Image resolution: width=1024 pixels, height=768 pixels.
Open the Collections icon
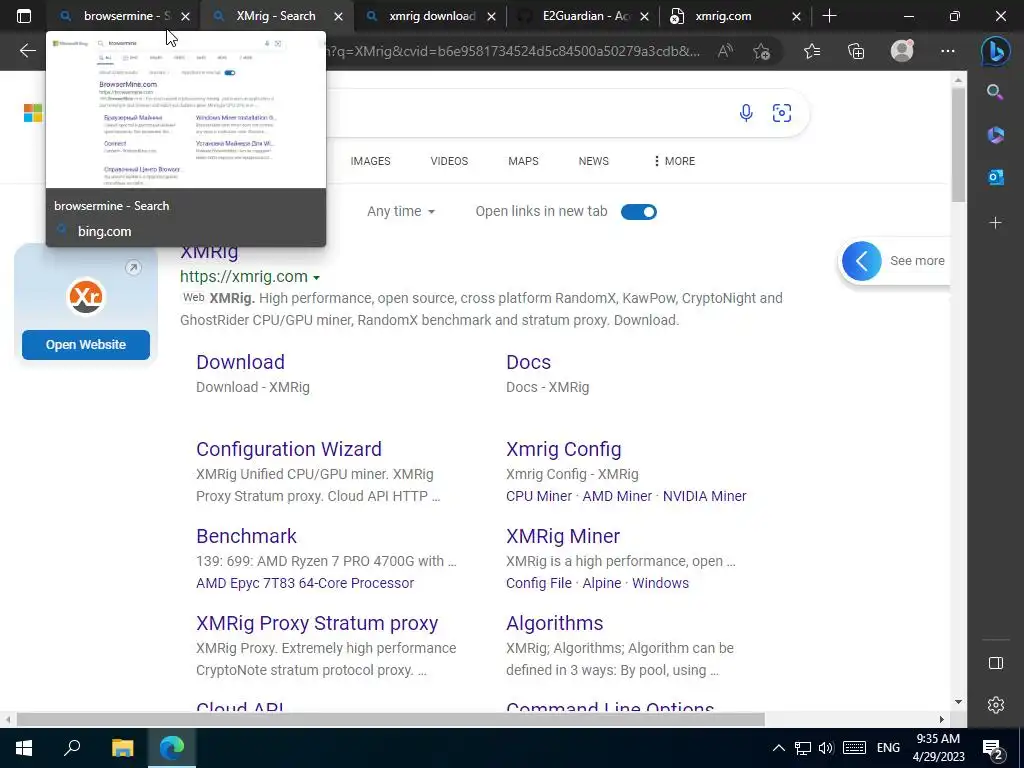(856, 51)
